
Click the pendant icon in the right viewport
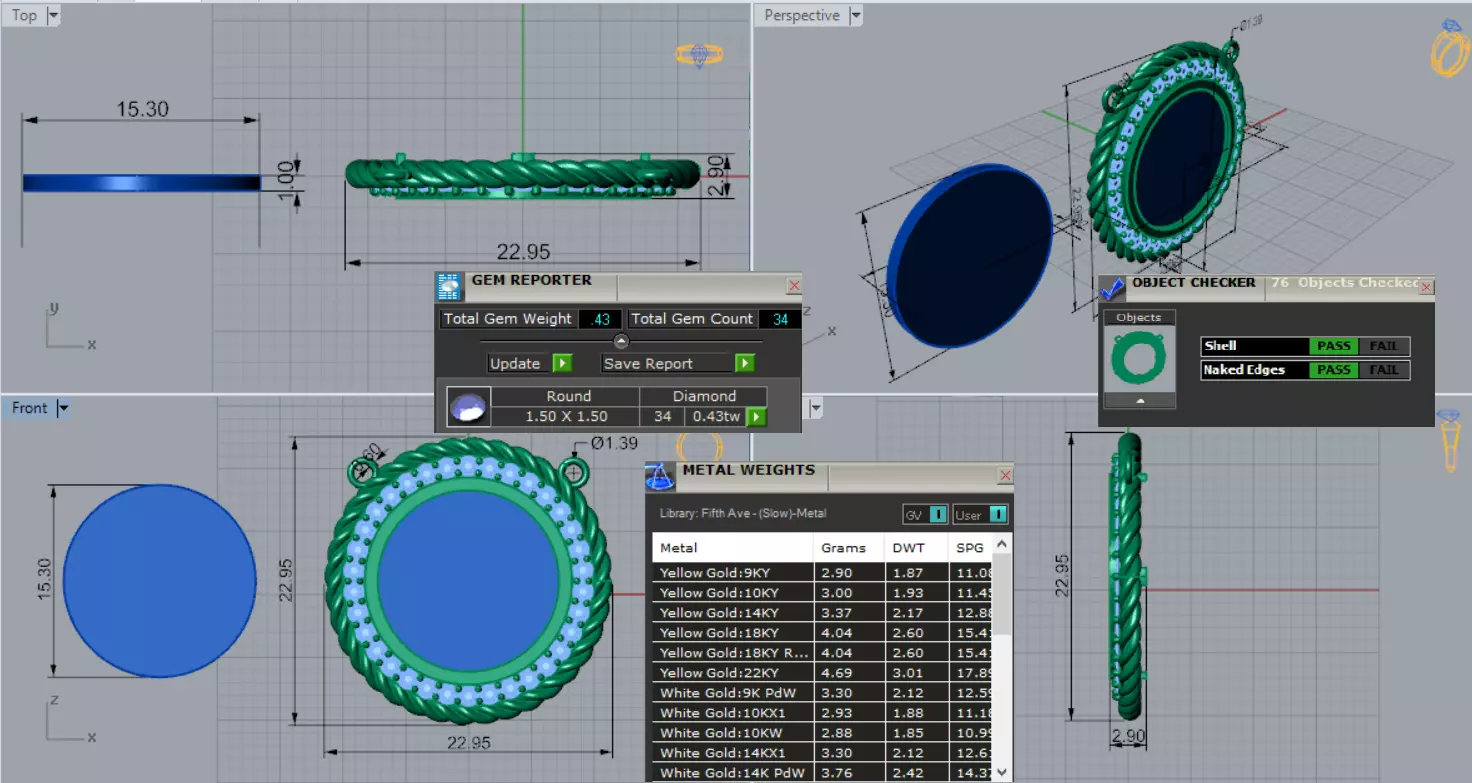click(1448, 440)
